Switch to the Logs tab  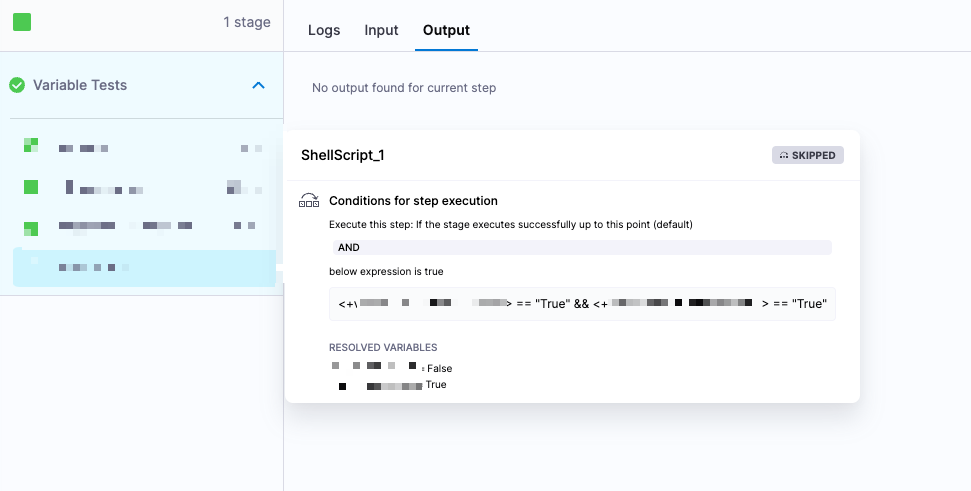(x=324, y=30)
